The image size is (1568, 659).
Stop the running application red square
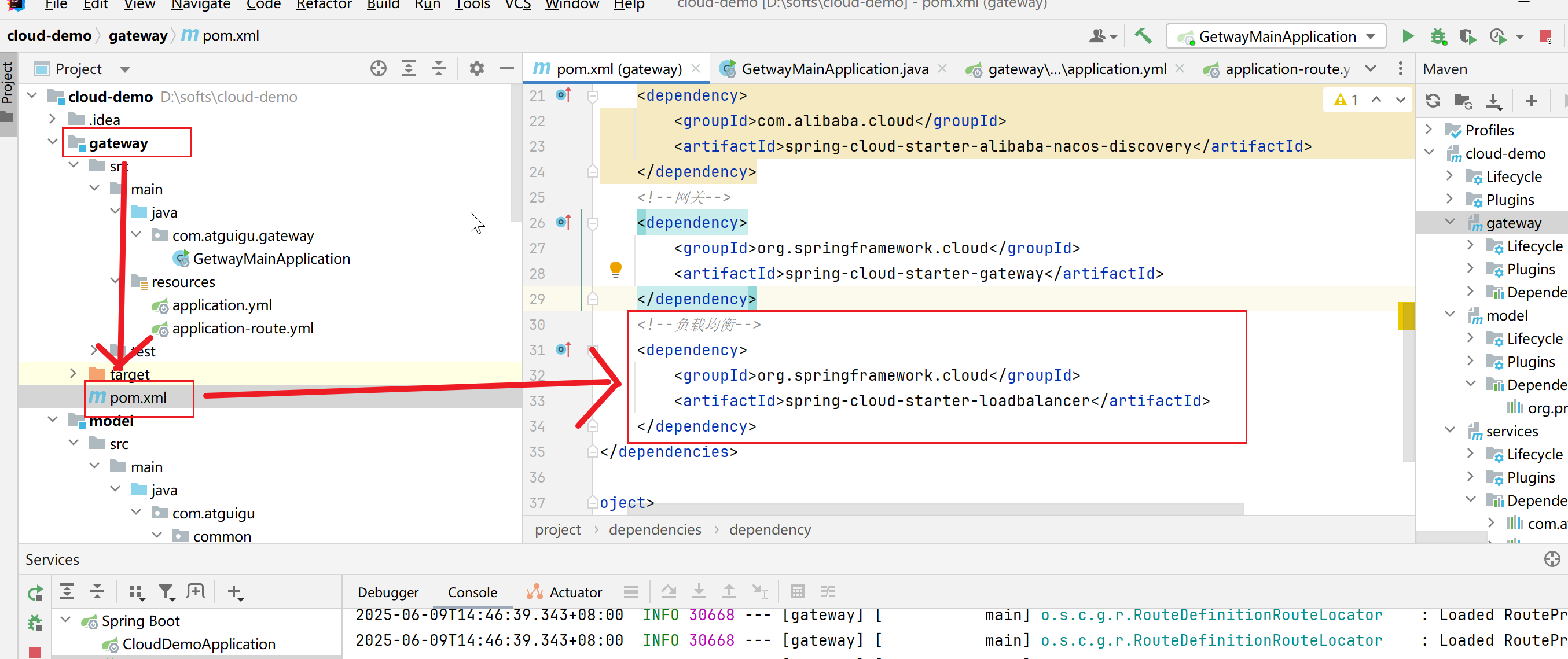click(x=1545, y=36)
